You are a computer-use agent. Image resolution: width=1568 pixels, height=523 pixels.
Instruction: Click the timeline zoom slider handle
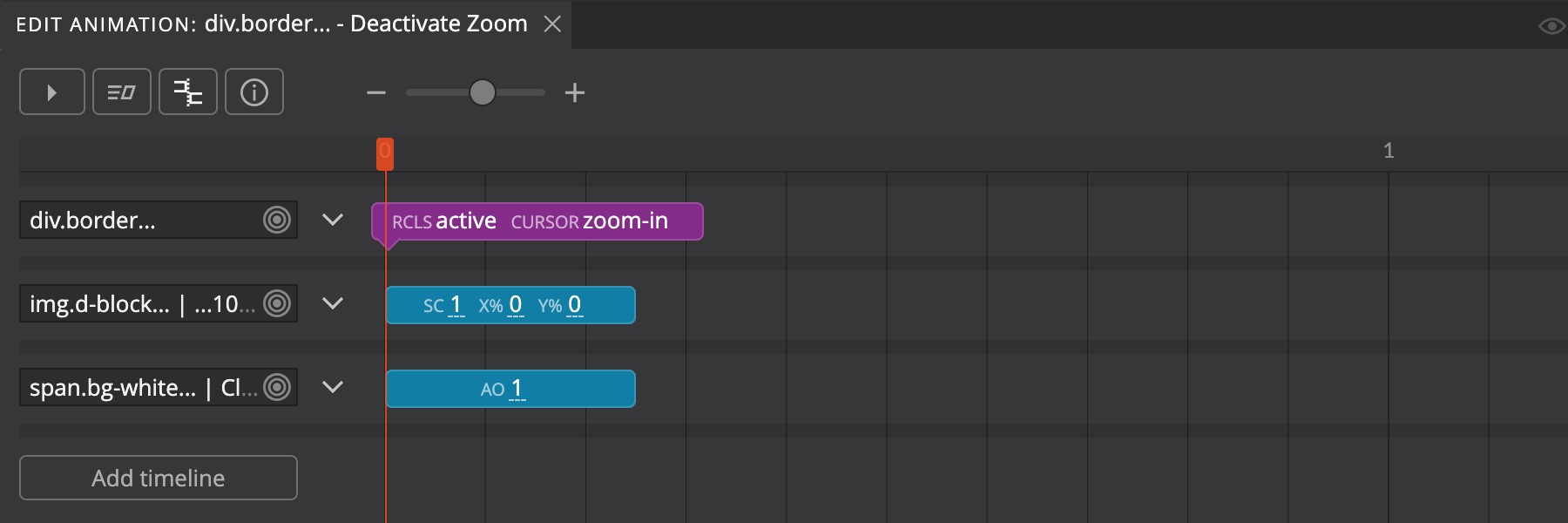[482, 92]
